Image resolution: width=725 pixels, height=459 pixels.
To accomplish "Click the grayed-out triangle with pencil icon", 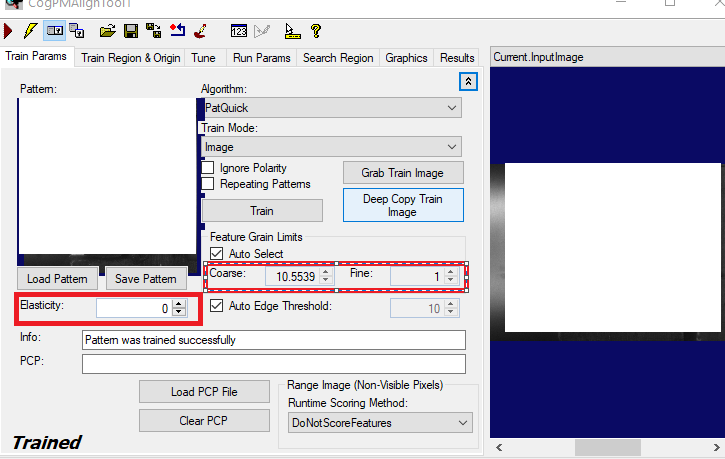I will click(262, 31).
